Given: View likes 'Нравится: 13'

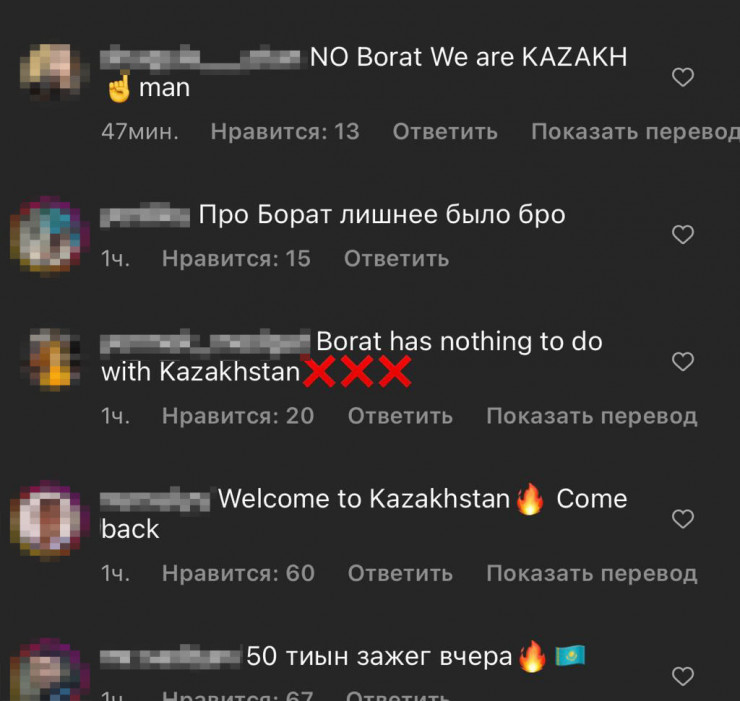Looking at the screenshot, I should click(x=285, y=132).
